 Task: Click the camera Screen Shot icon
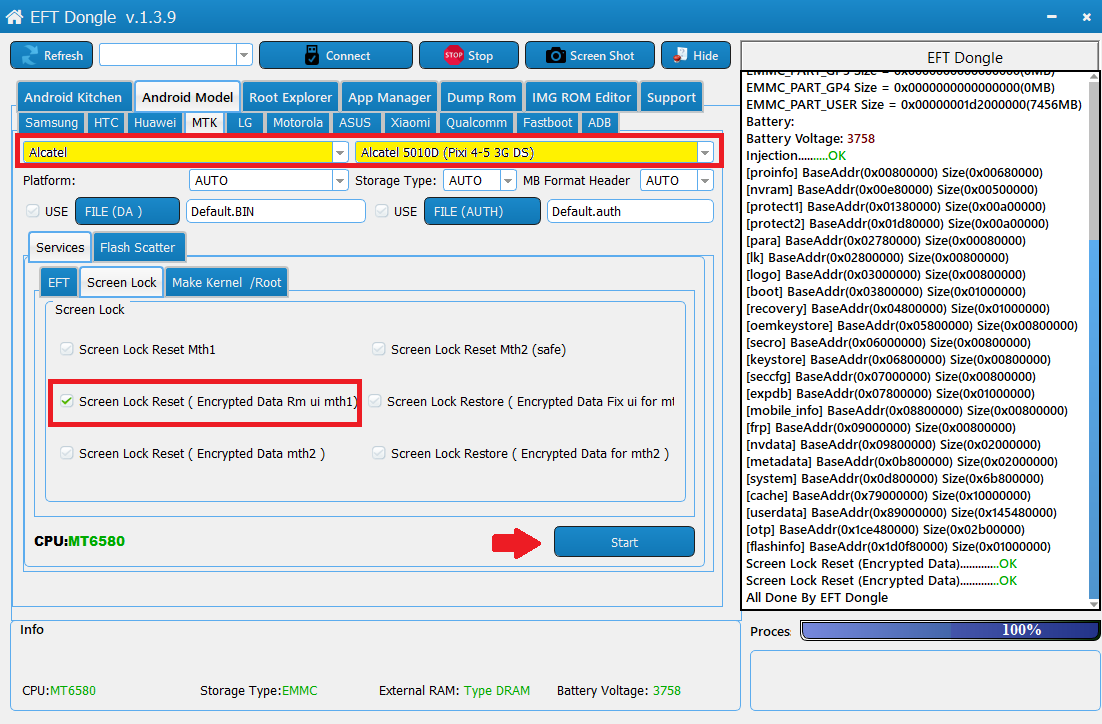point(556,56)
